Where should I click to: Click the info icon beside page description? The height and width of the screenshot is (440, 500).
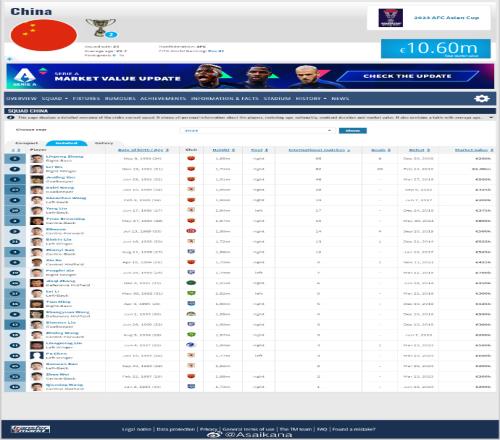[10, 117]
